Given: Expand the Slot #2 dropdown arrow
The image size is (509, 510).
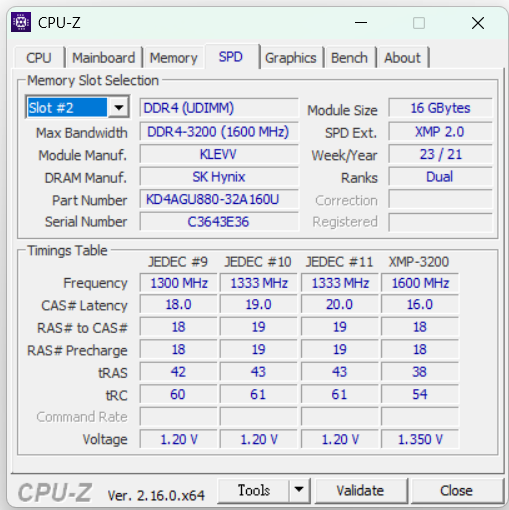Looking at the screenshot, I should (119, 108).
